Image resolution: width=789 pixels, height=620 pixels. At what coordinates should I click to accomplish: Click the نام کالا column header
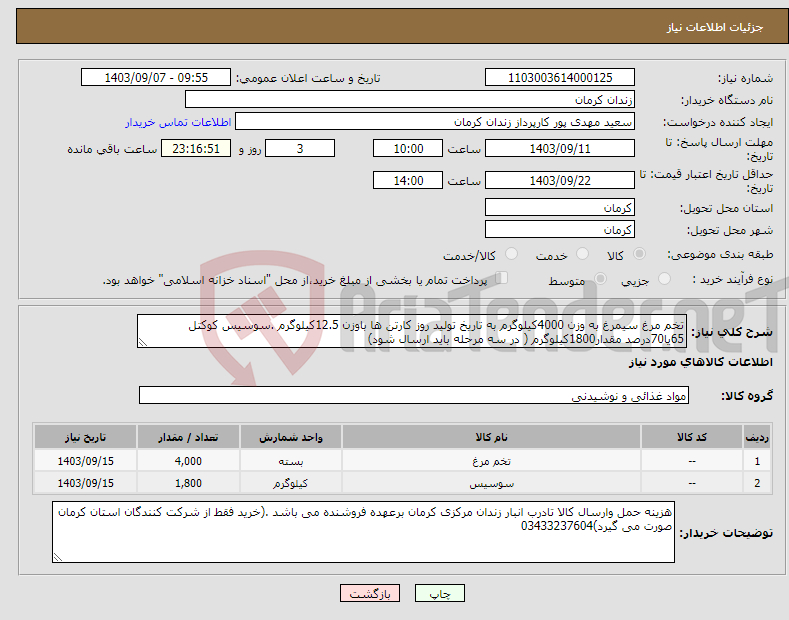pos(492,437)
